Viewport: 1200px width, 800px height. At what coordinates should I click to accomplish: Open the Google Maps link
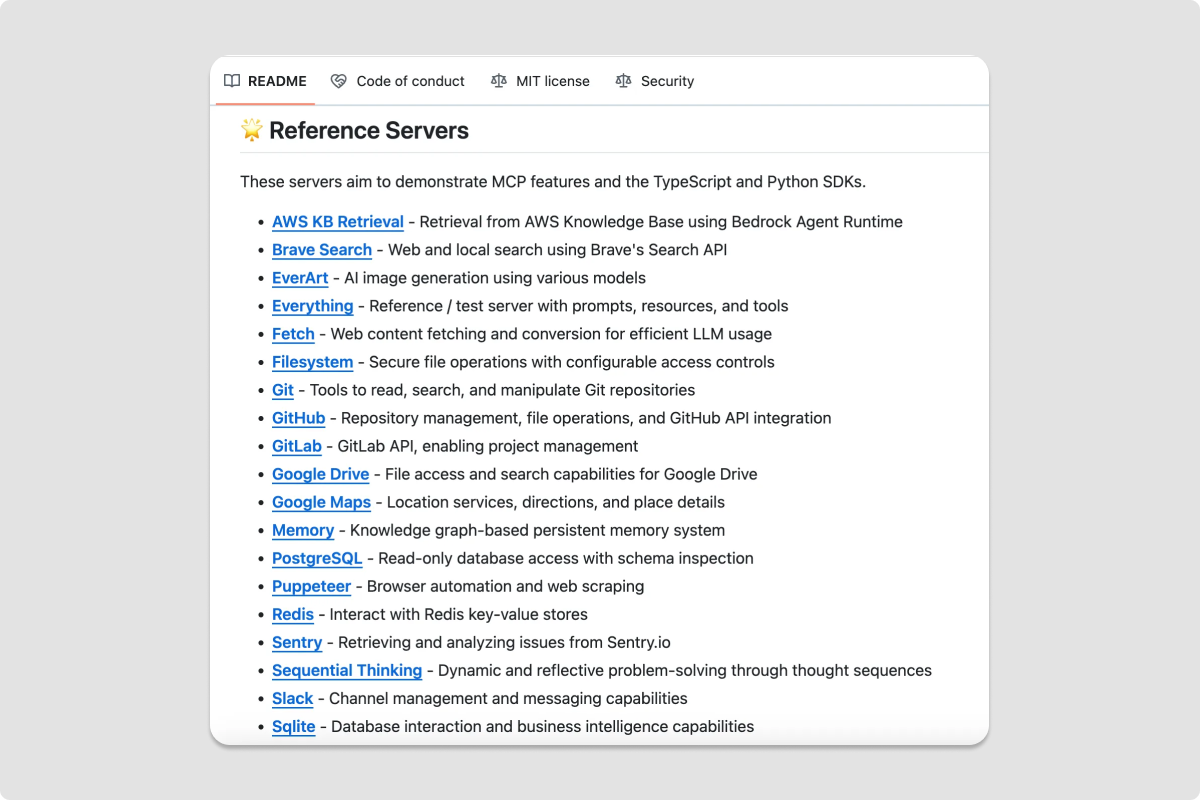point(321,502)
